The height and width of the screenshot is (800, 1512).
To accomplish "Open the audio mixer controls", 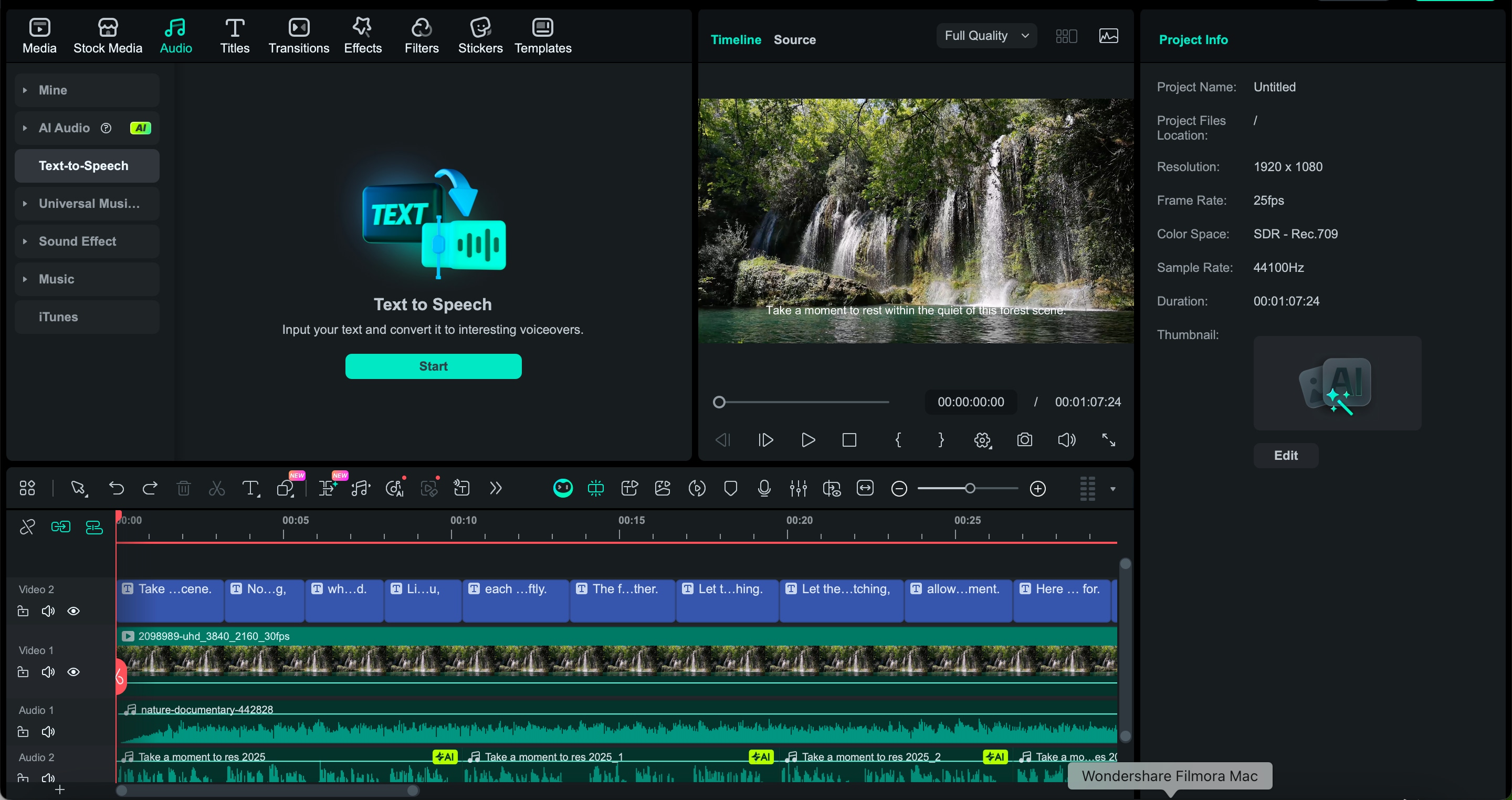I will 797,488.
